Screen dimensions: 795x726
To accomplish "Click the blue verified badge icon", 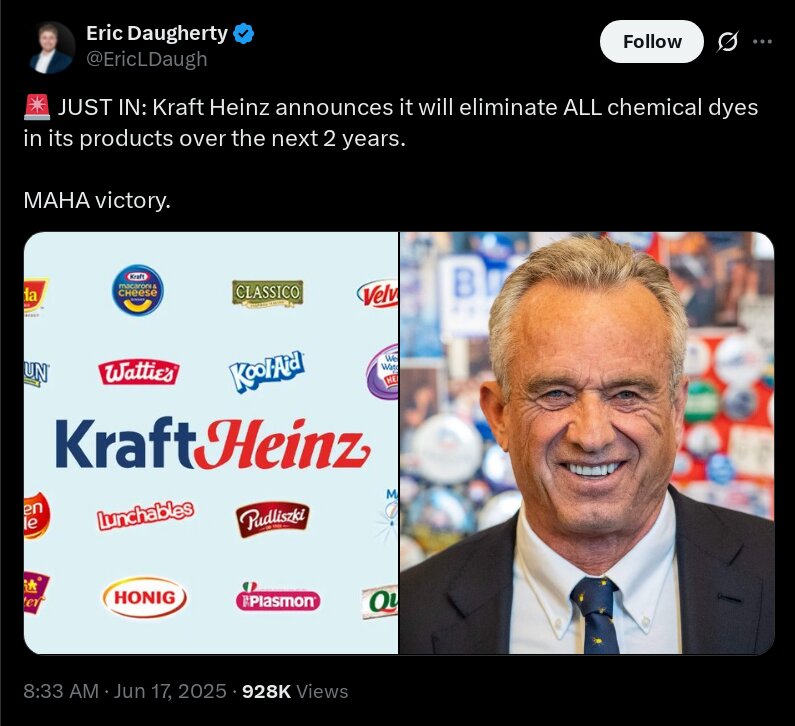I will pyautogui.click(x=243, y=33).
